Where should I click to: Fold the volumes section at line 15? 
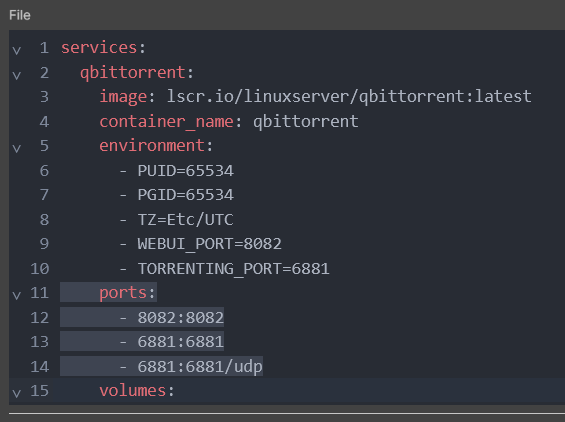(x=17, y=393)
